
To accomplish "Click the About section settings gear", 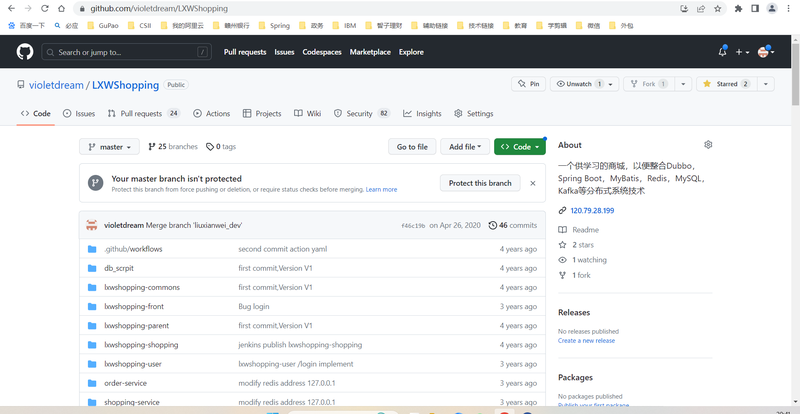I will pyautogui.click(x=708, y=145).
